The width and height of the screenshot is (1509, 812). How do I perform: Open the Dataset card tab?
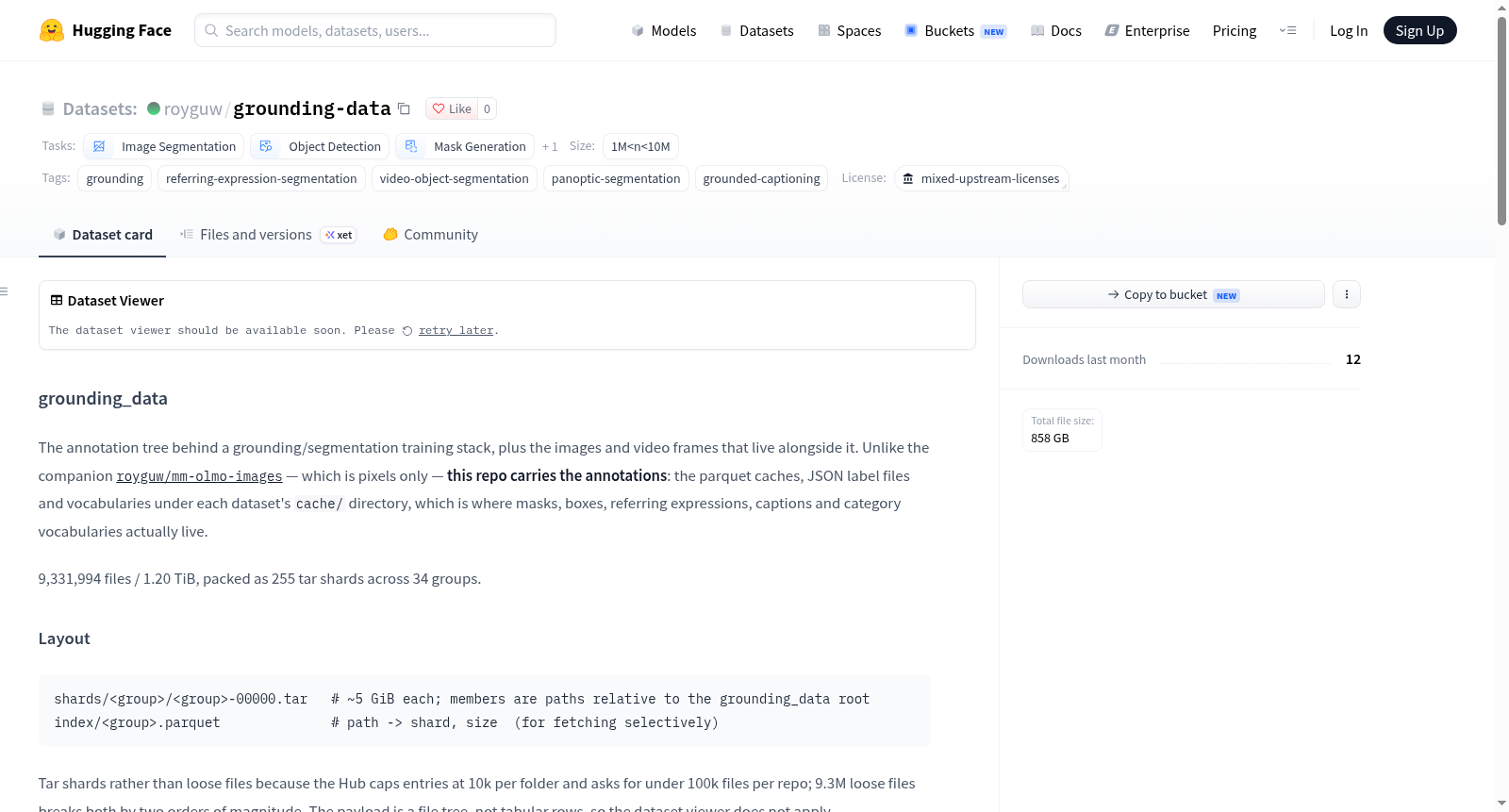click(103, 234)
